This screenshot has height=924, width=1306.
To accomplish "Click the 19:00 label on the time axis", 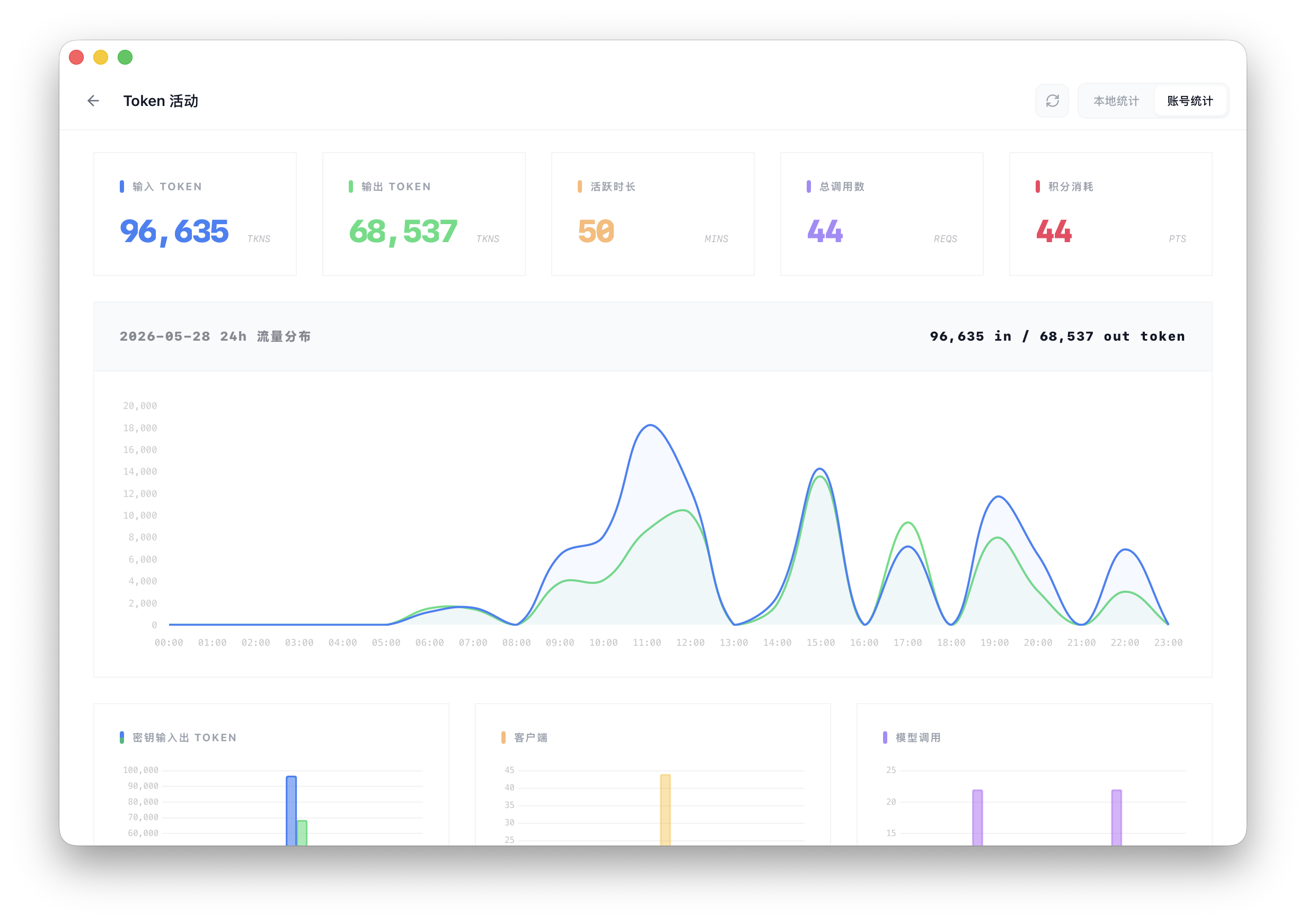I will [994, 642].
